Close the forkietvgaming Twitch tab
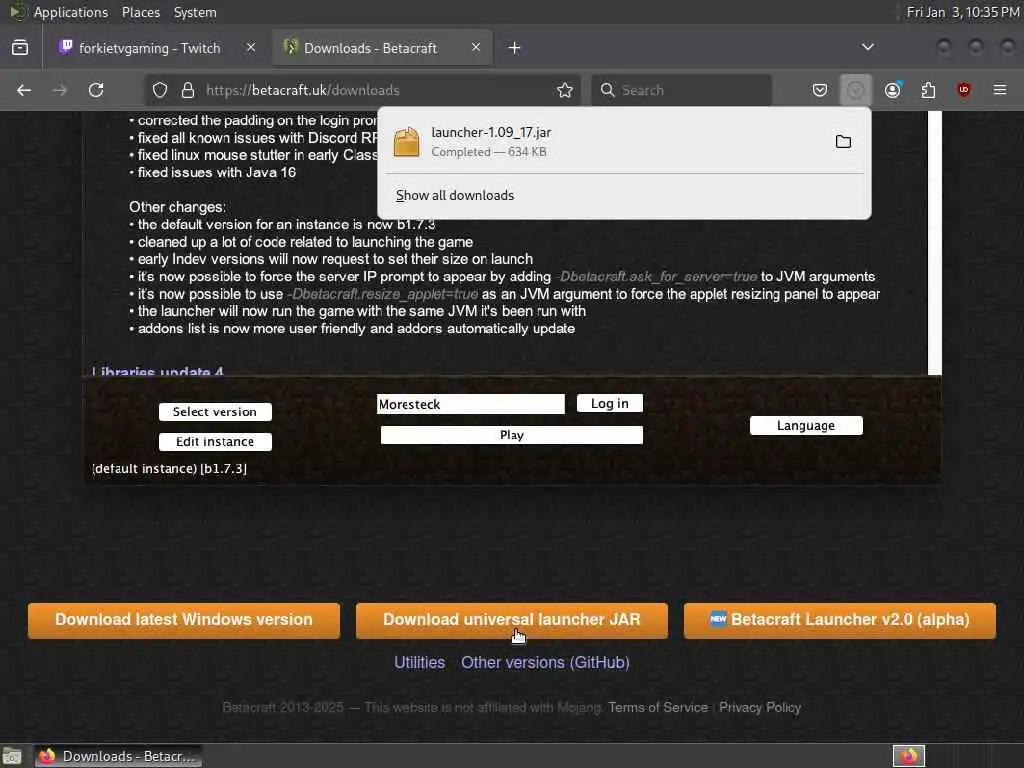Image resolution: width=1024 pixels, height=768 pixels. point(251,47)
